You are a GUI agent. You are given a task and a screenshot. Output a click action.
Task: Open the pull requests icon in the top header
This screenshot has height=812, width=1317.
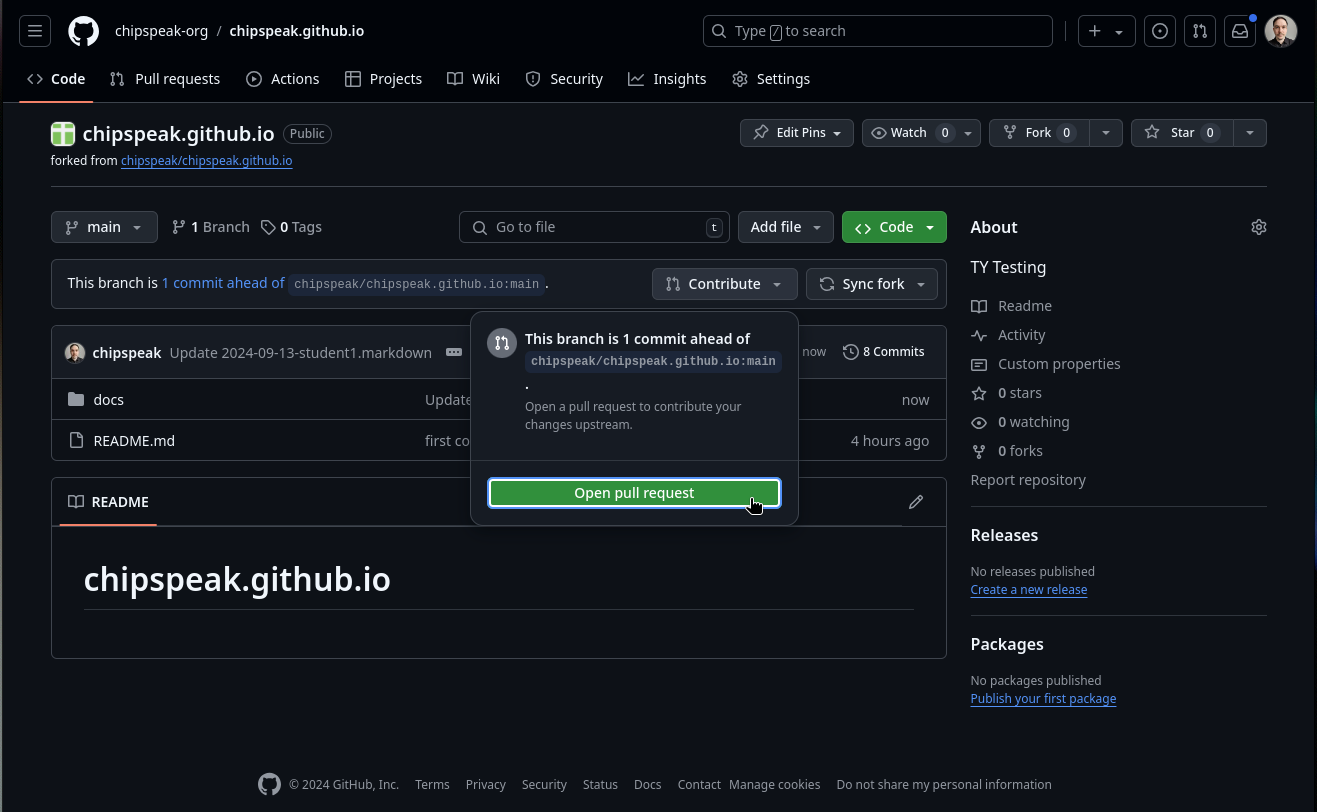coord(1200,31)
